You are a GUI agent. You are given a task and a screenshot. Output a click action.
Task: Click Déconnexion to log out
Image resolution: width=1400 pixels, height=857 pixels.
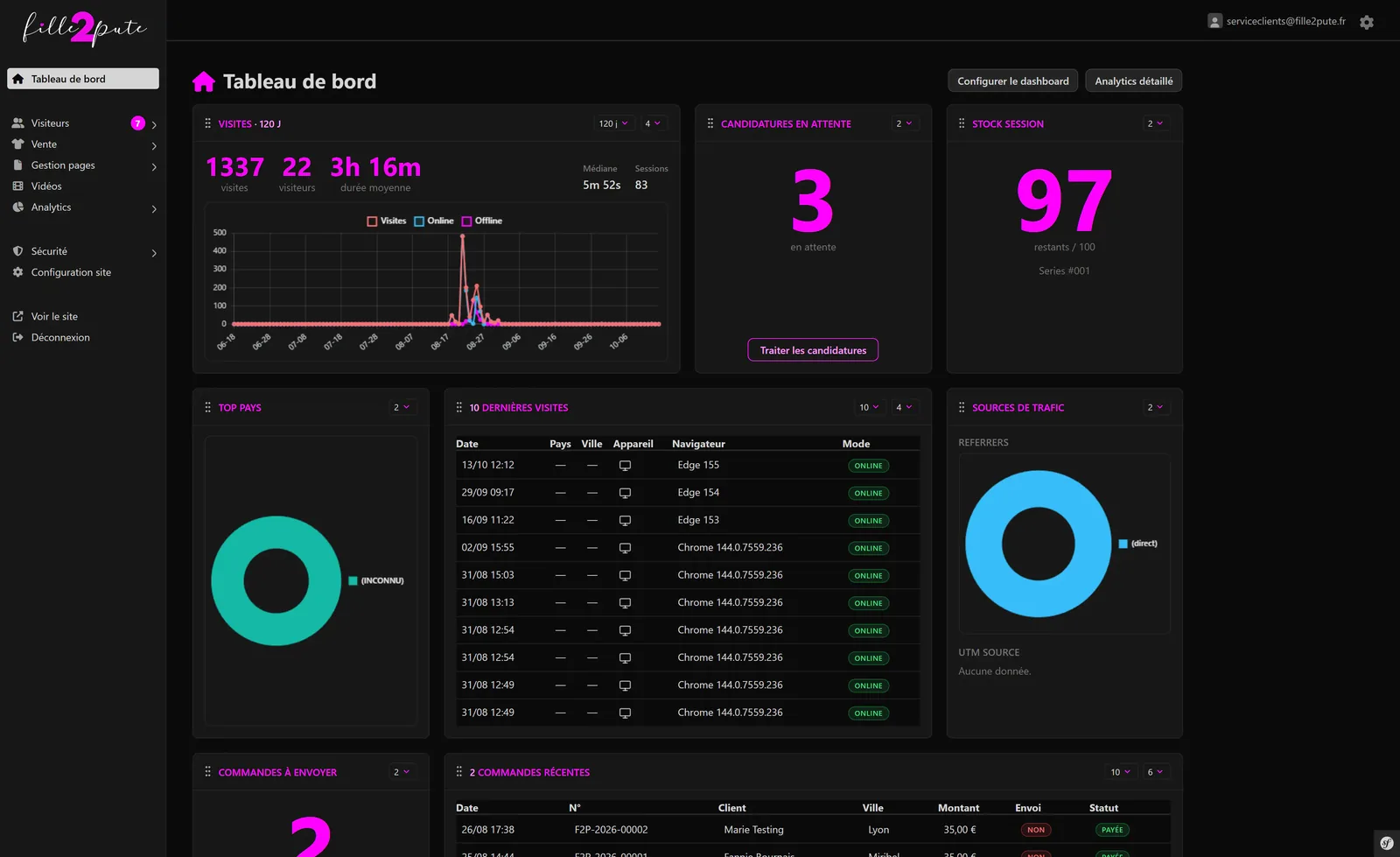pos(60,338)
